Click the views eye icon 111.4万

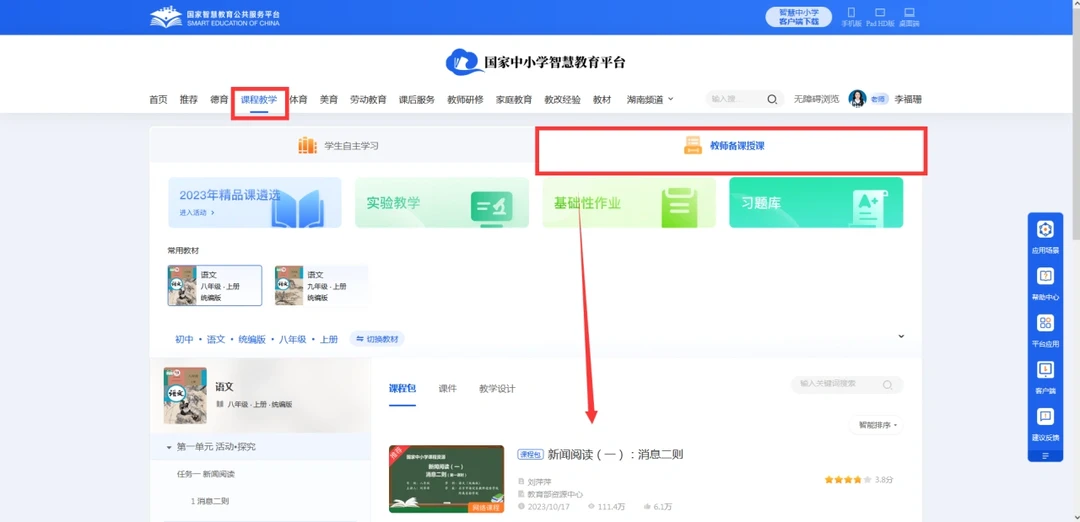click(591, 506)
